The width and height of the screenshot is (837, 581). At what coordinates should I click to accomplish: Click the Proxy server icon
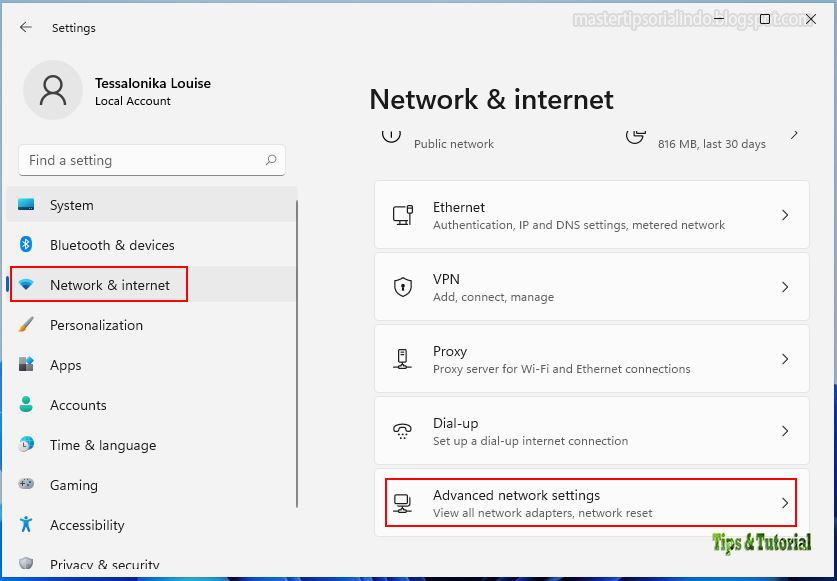(403, 359)
